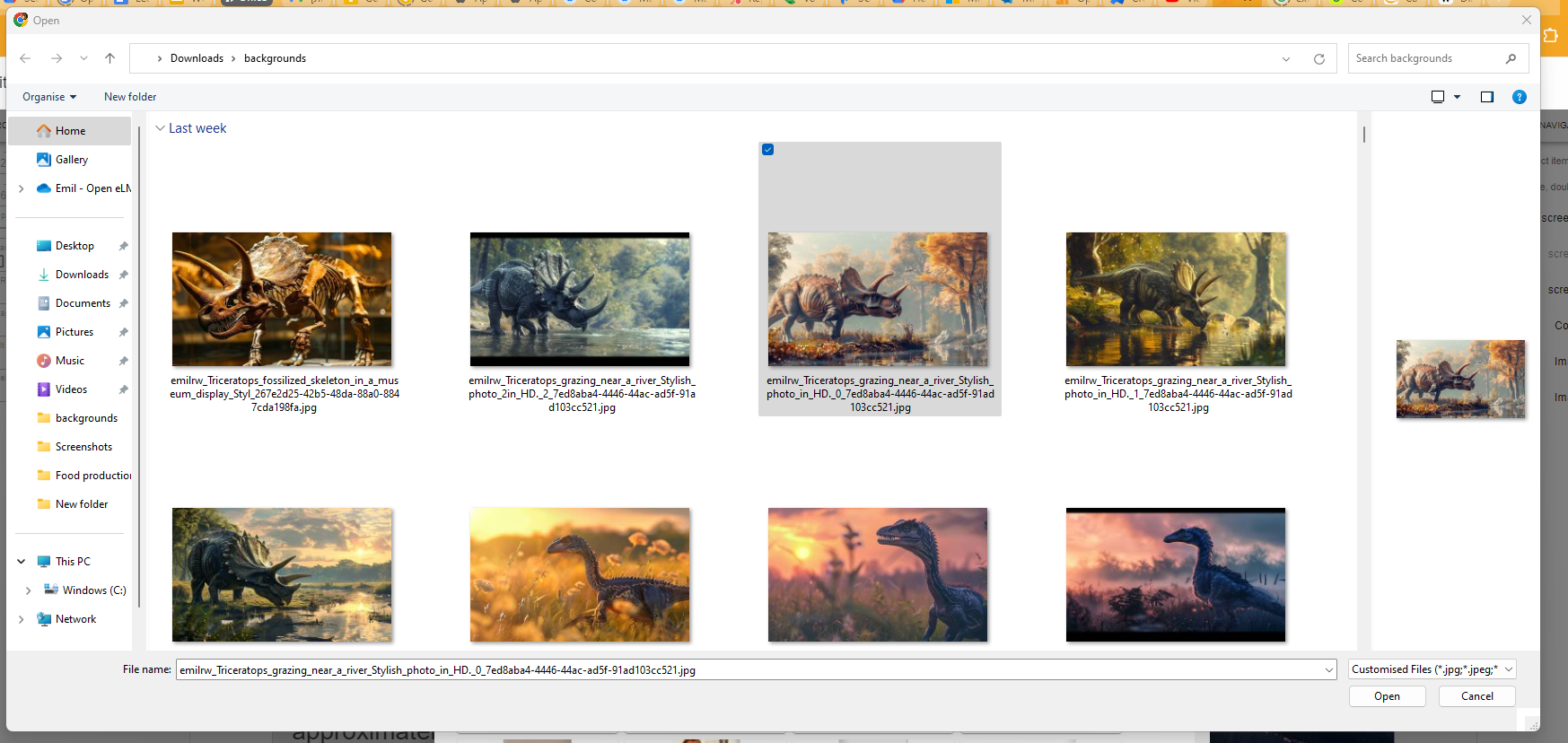Click the search magnifier icon
The width and height of the screenshot is (1568, 743).
(x=1511, y=58)
